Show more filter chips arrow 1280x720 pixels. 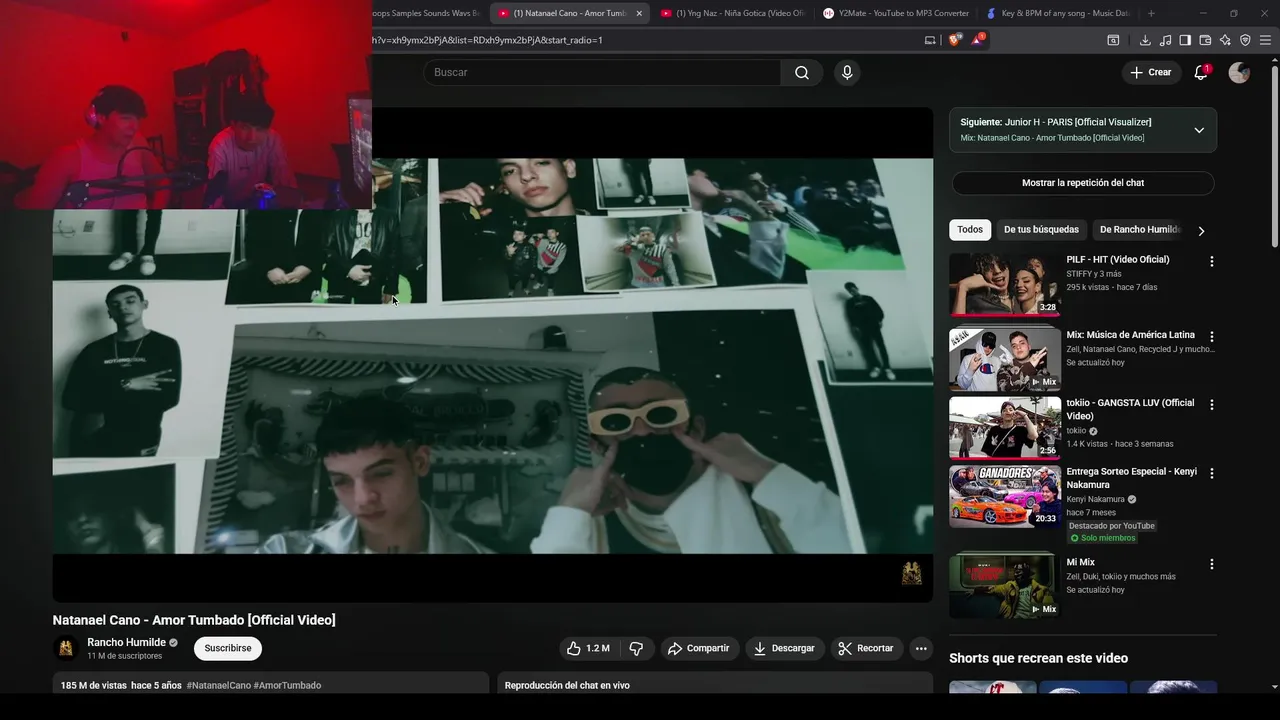coord(1201,230)
